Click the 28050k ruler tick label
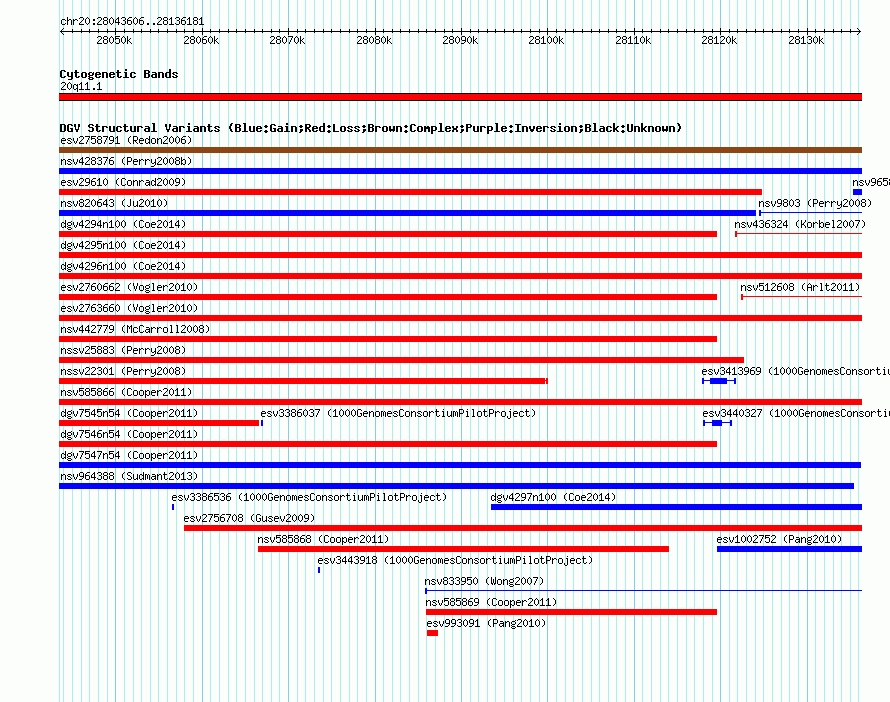Screen dimensions: 890x702 [114, 40]
